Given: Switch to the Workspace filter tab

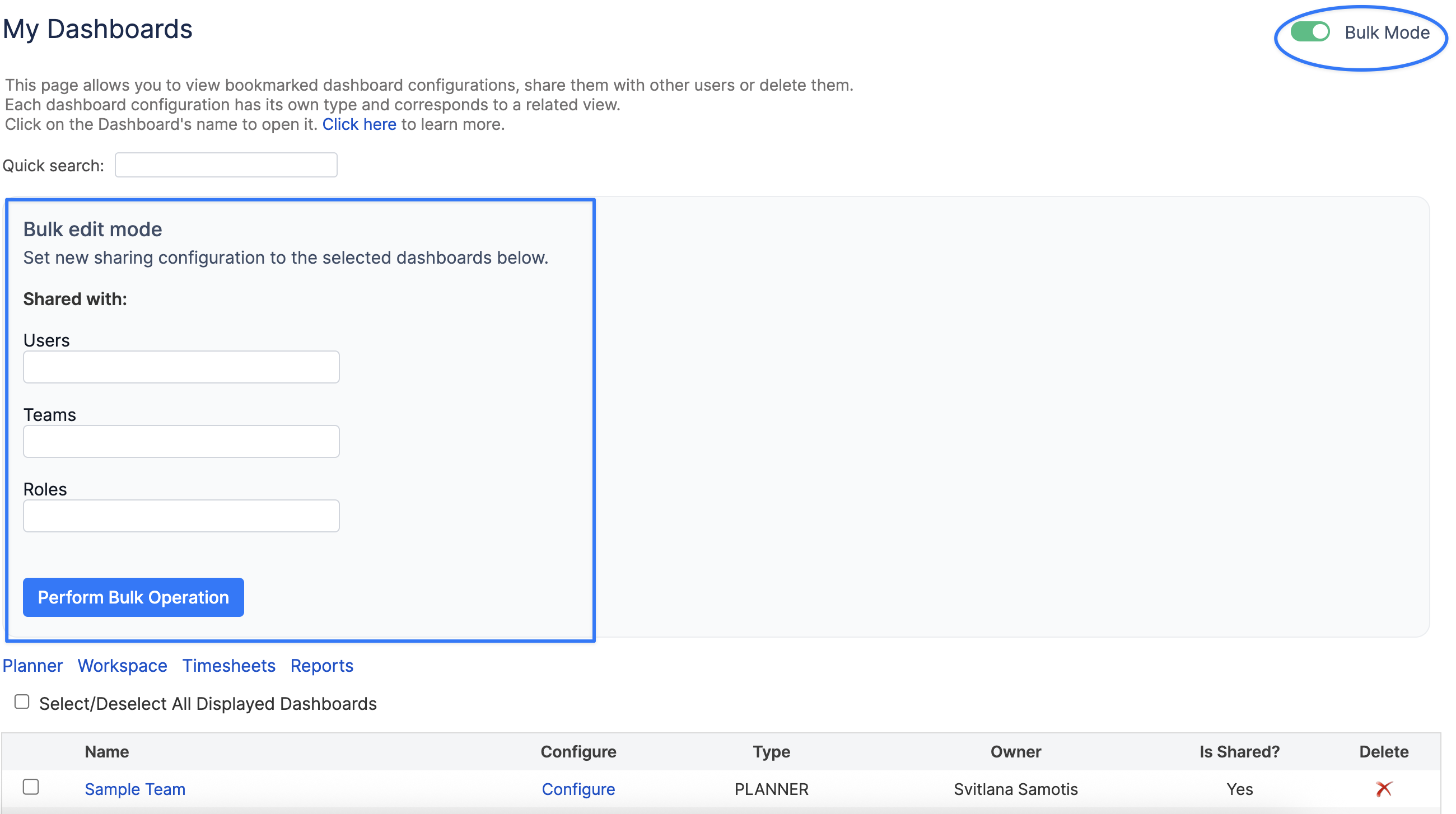Looking at the screenshot, I should click(x=122, y=666).
